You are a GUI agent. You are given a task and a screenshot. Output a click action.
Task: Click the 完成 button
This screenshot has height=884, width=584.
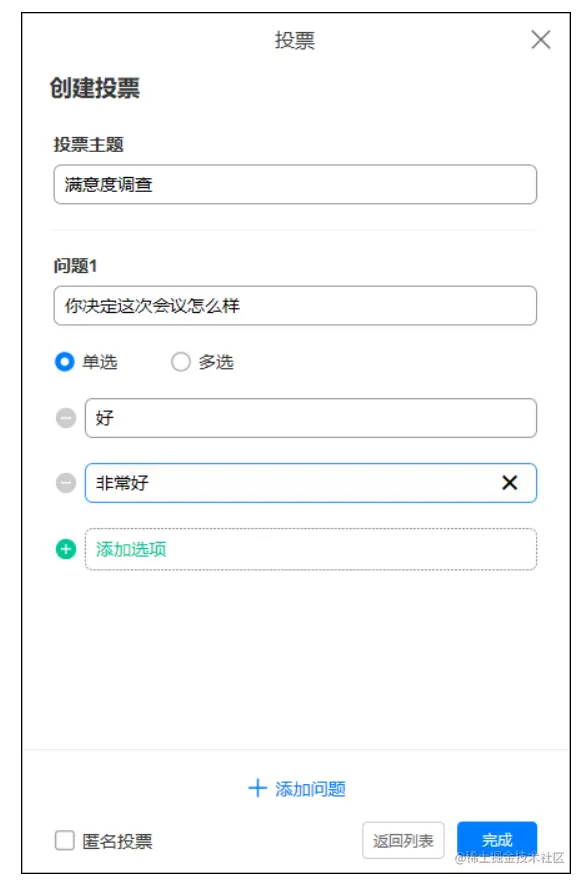tap(497, 841)
